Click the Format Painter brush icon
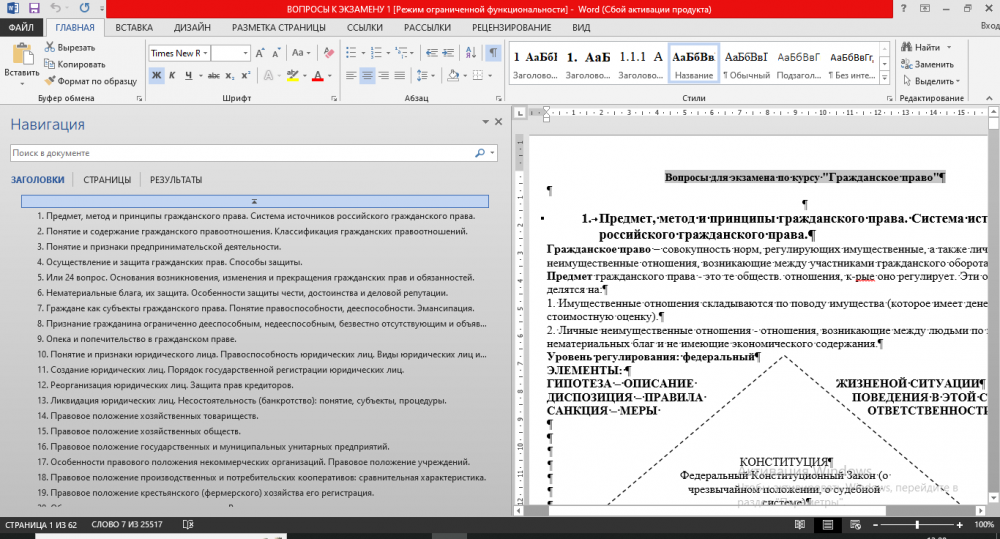 (x=49, y=80)
